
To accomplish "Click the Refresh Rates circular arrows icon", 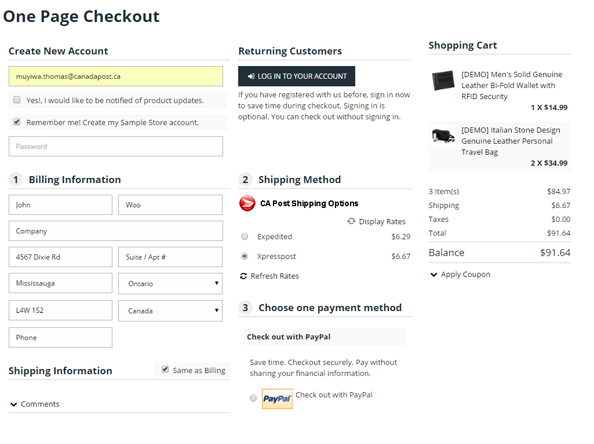I will 243,276.
